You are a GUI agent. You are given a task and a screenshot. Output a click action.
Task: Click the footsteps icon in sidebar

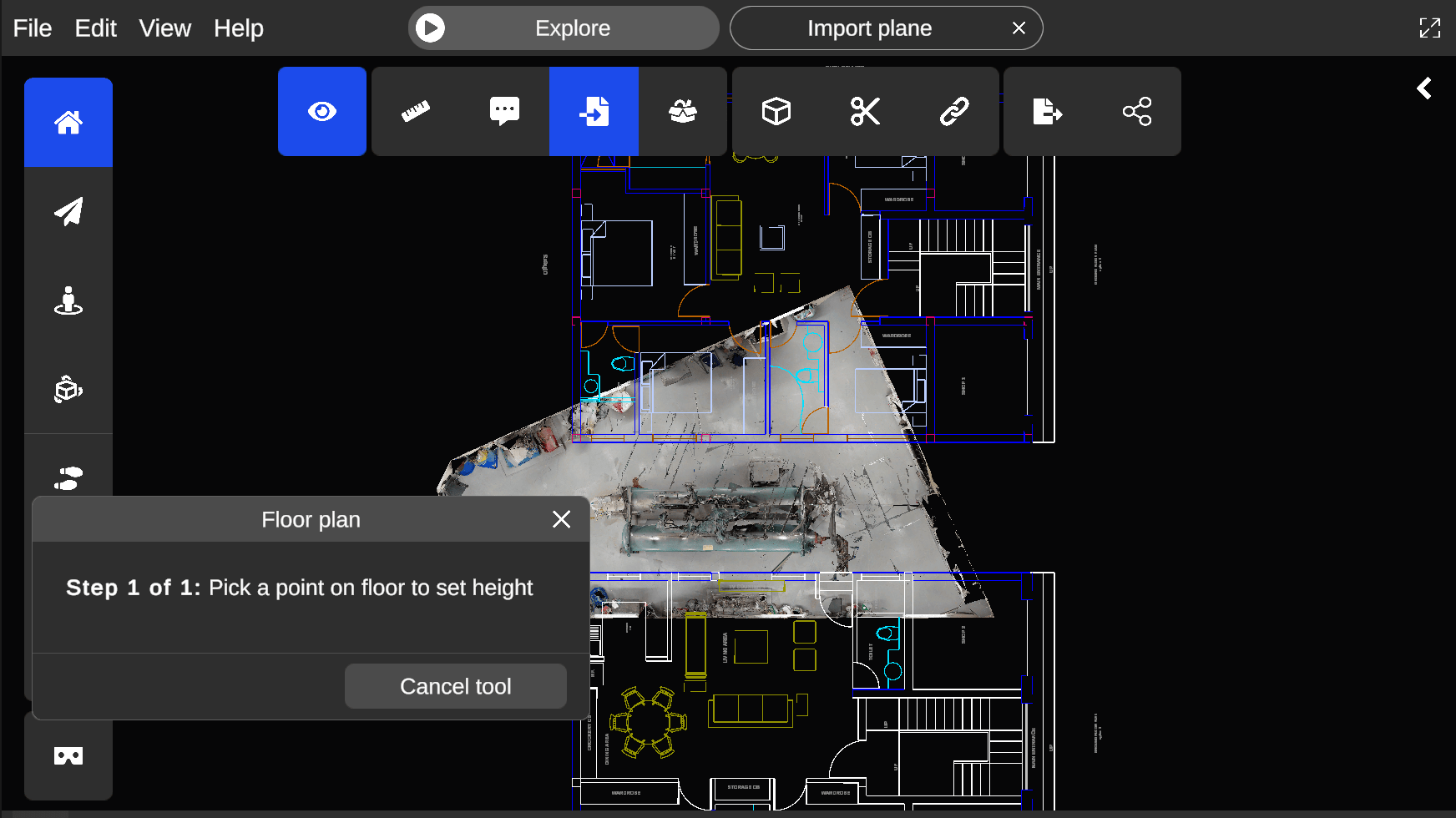(x=68, y=478)
